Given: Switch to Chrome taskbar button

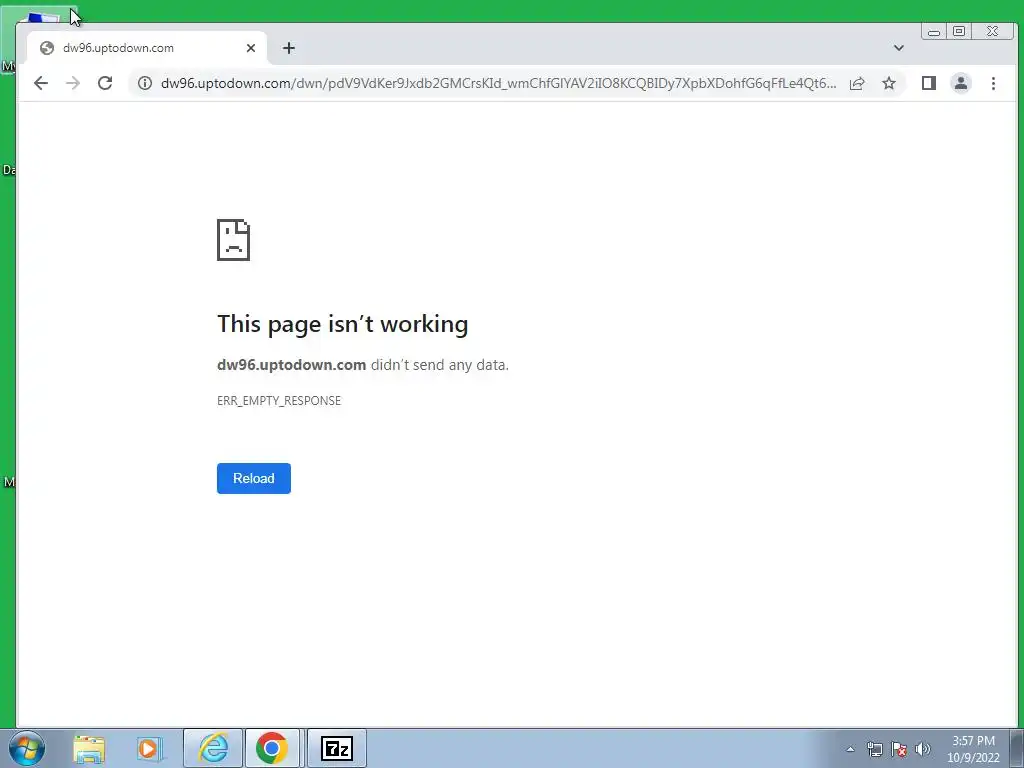Looking at the screenshot, I should (272, 748).
